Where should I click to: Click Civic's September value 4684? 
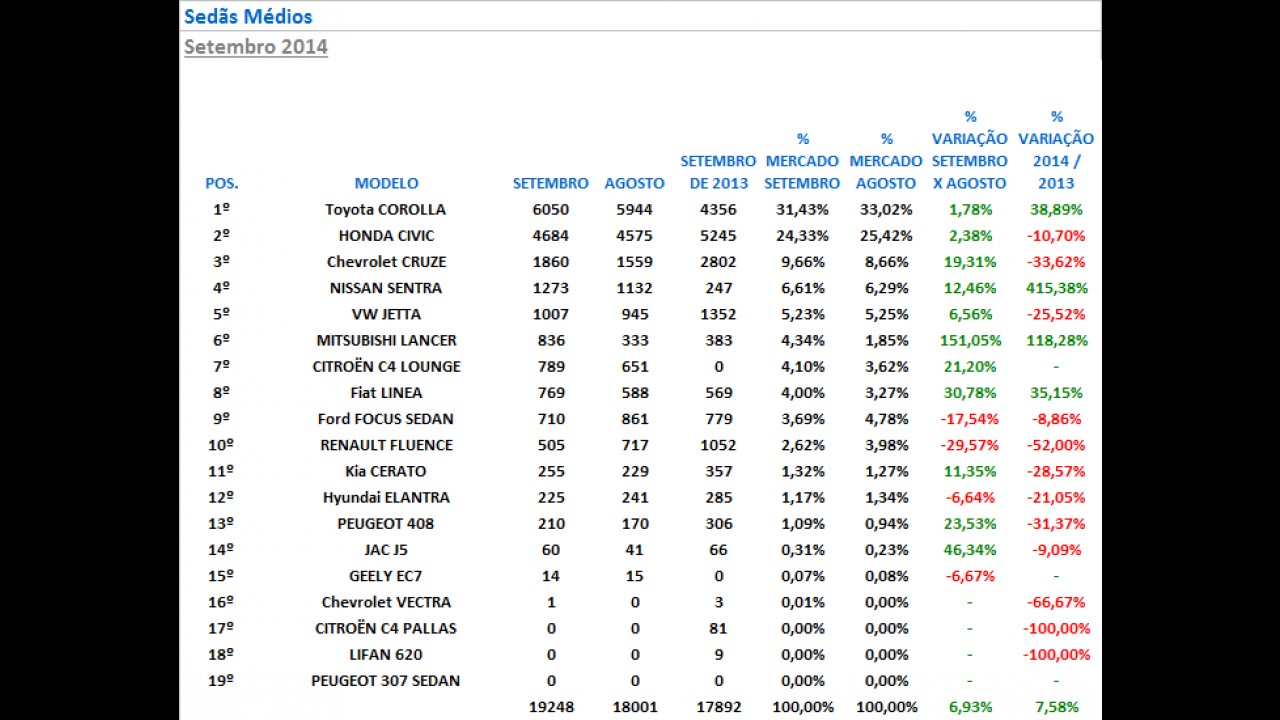[x=551, y=235]
